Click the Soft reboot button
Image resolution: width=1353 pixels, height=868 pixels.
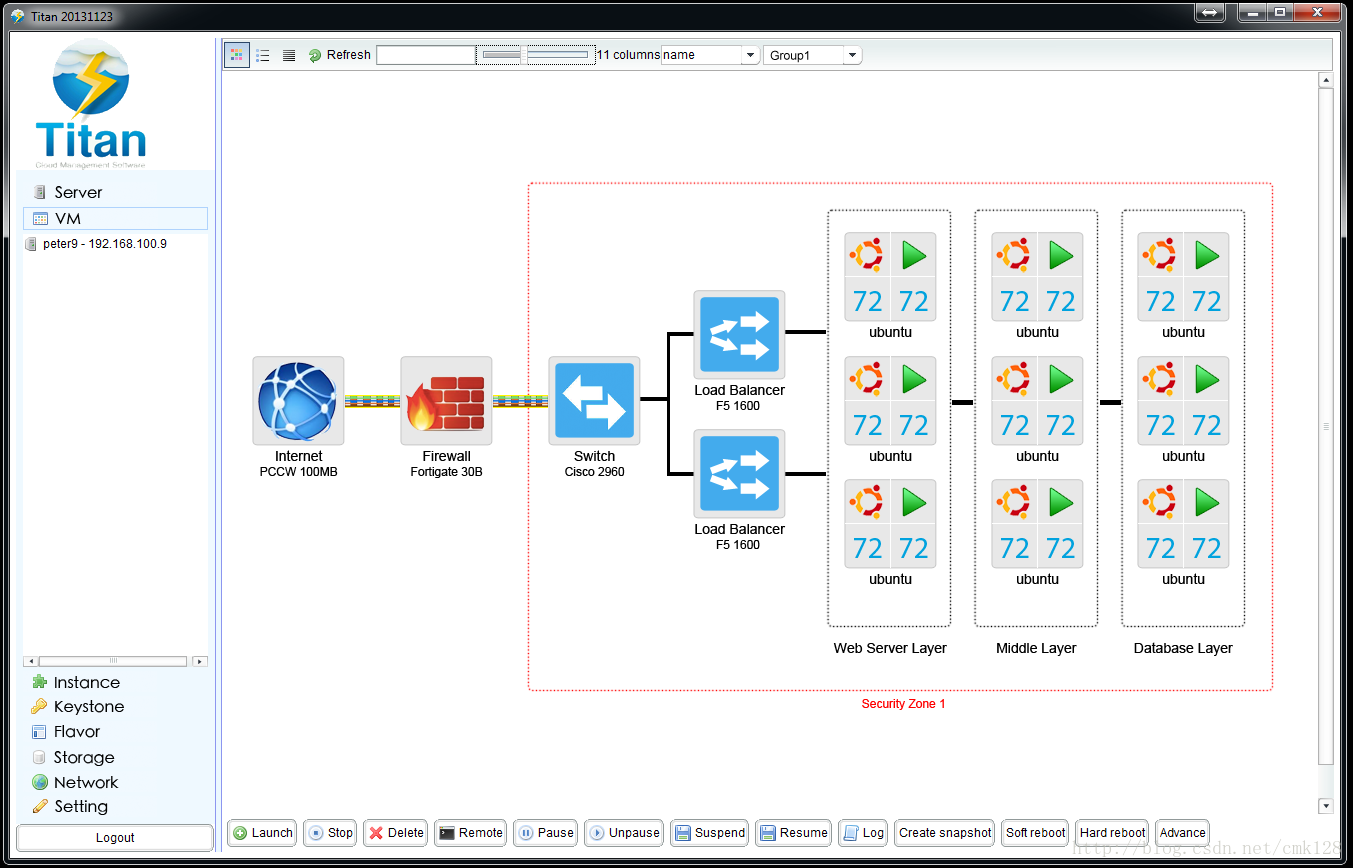point(1035,833)
